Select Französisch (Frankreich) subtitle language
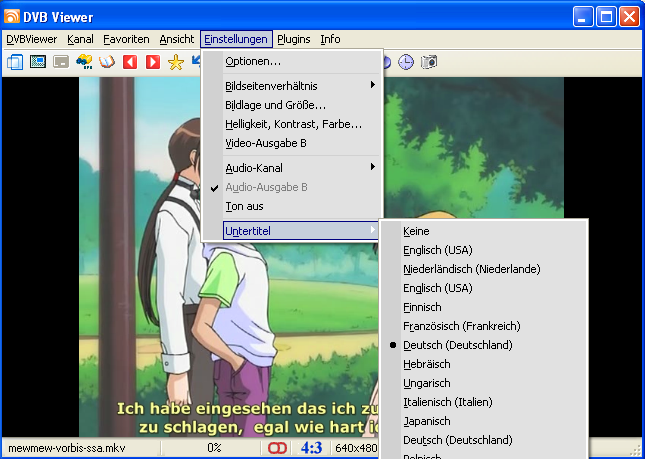 [x=462, y=326]
